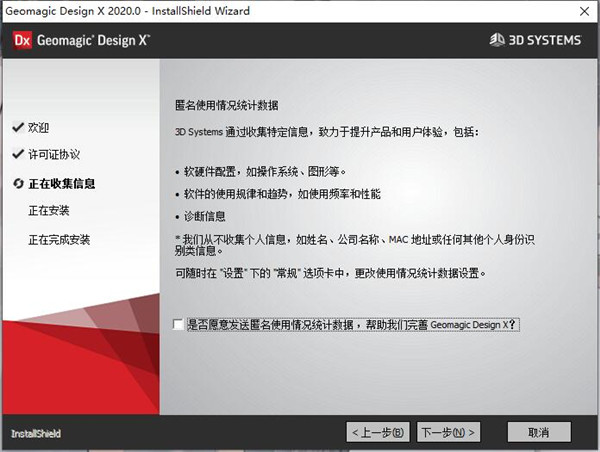Click the InstallShield label in footer

(x=36, y=434)
